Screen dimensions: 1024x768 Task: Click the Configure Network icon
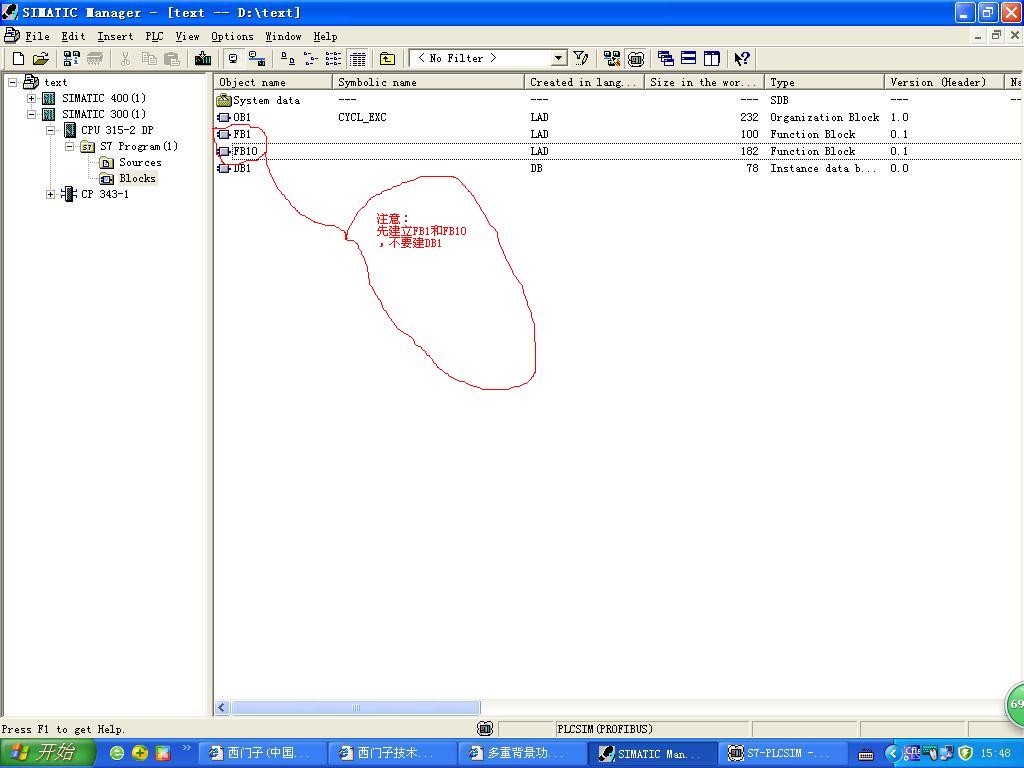coord(612,59)
